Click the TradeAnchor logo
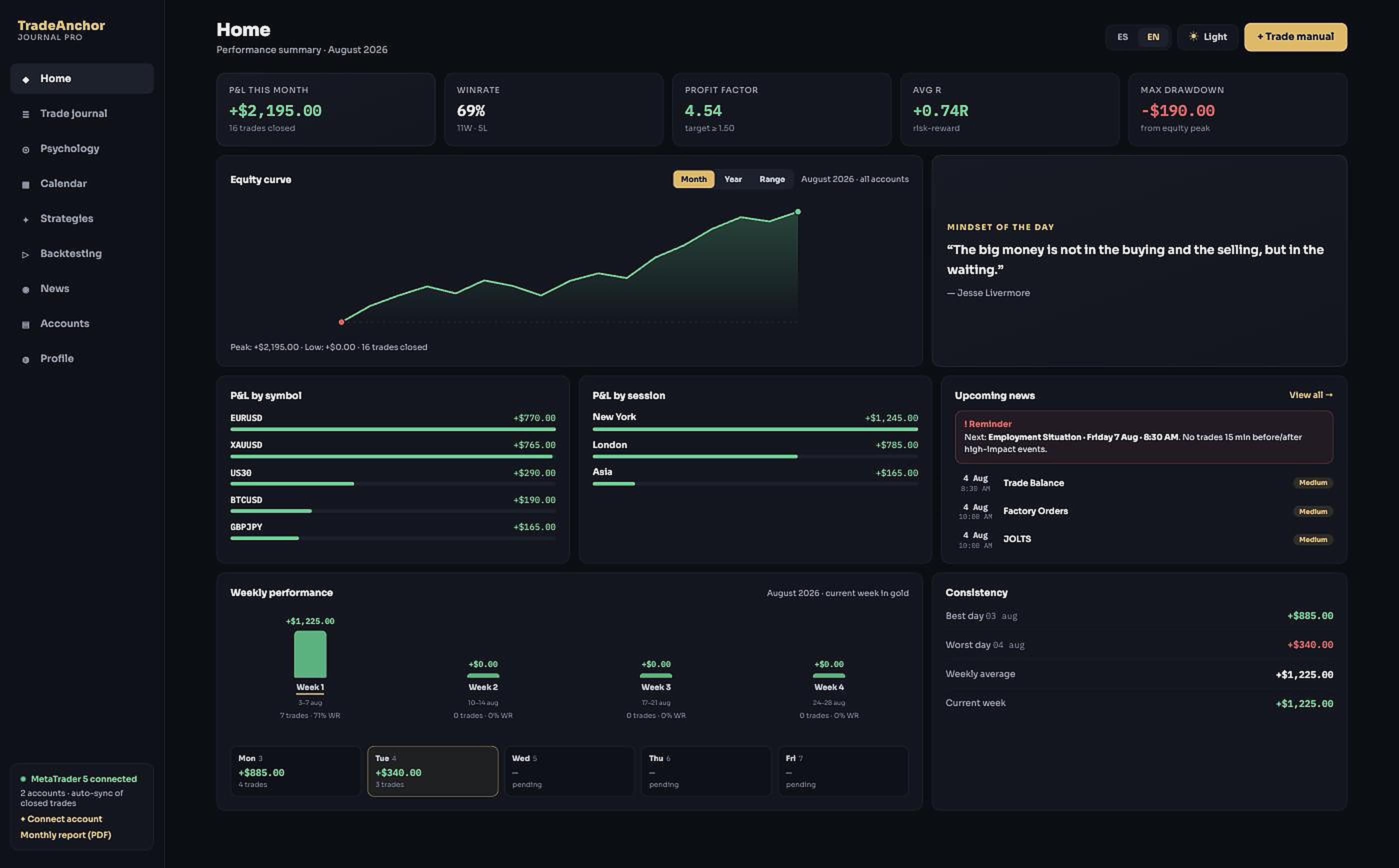The image size is (1399, 868). click(61, 30)
